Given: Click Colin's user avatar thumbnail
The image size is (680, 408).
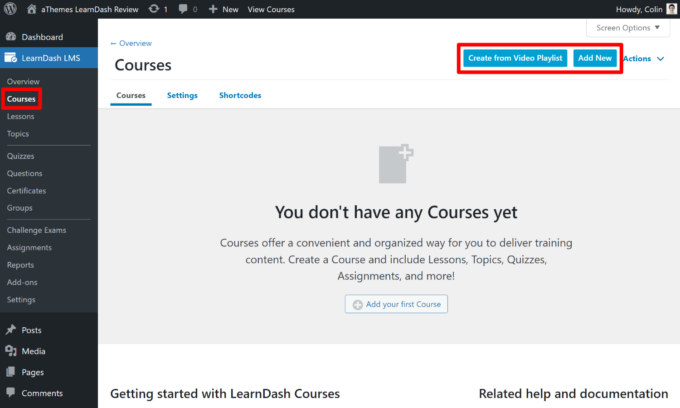Looking at the screenshot, I should (671, 9).
